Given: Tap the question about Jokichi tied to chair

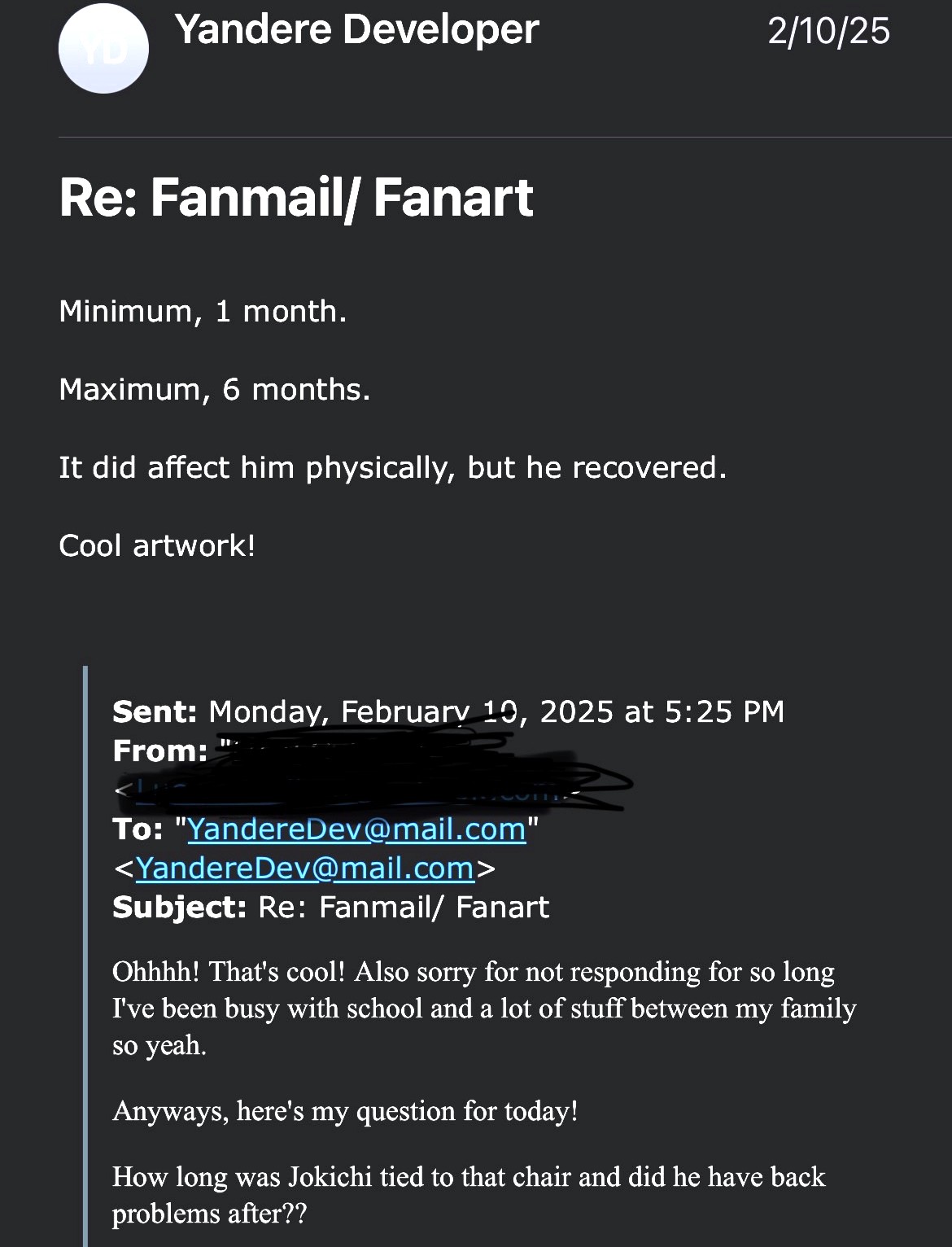Looking at the screenshot, I should point(468,1194).
